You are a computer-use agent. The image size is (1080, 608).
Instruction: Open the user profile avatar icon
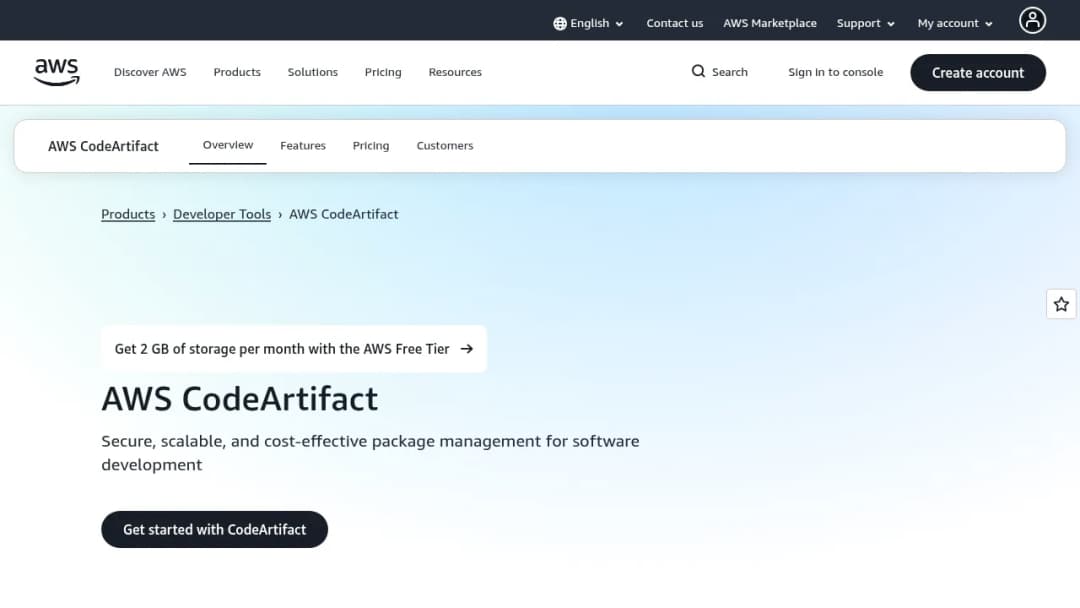coord(1032,21)
